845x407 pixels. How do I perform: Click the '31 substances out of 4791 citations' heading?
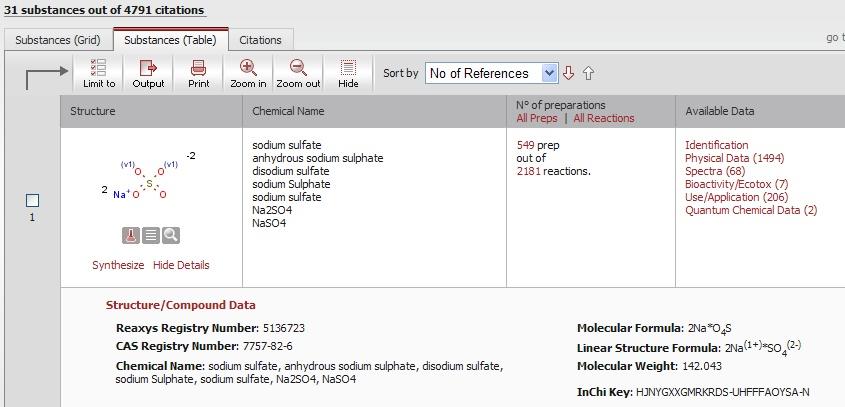coord(105,10)
